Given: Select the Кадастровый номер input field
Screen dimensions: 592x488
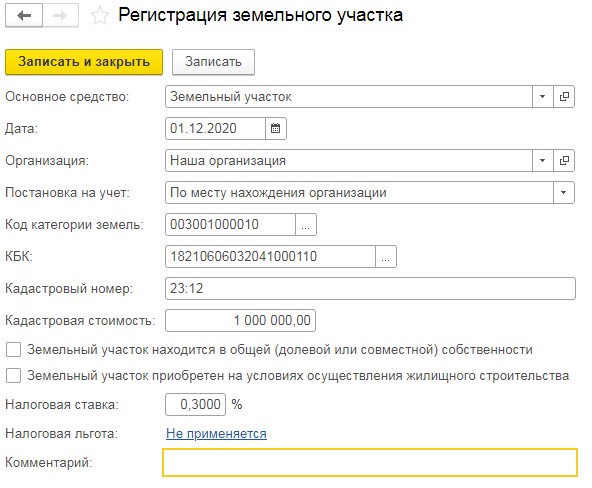Looking at the screenshot, I should coord(370,289).
